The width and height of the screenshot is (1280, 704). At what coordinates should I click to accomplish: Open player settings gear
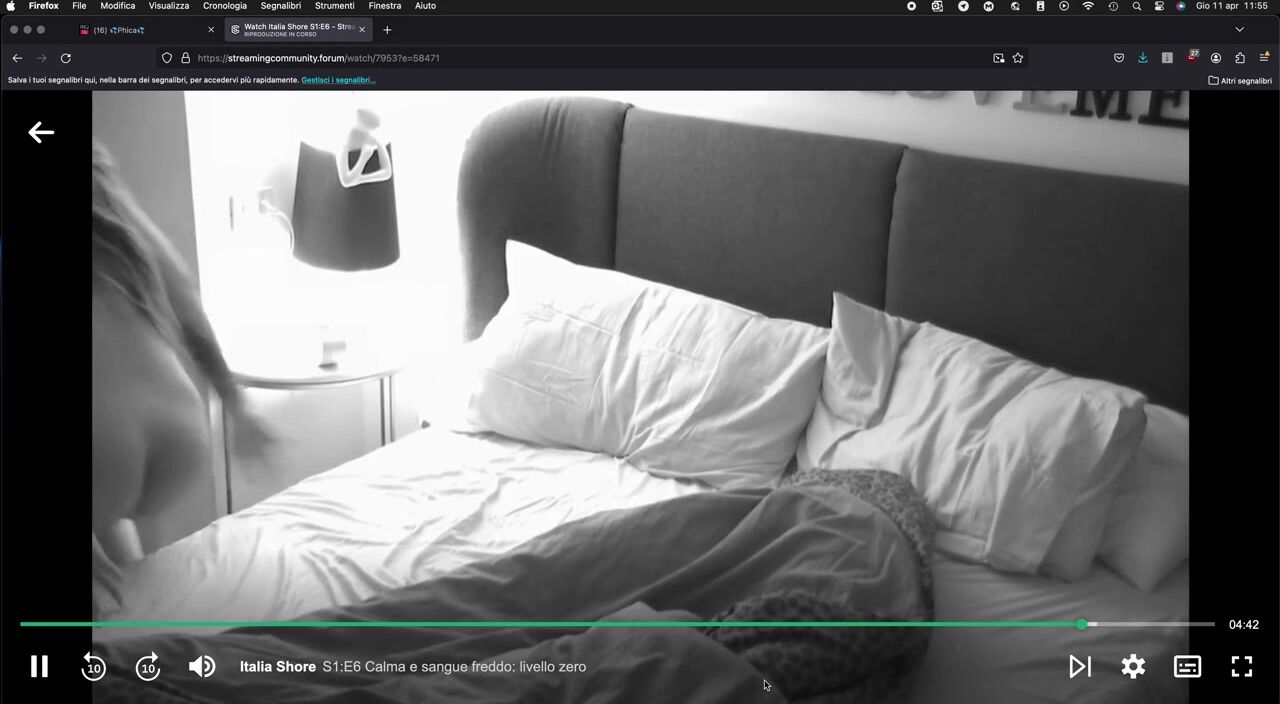pyautogui.click(x=1133, y=666)
